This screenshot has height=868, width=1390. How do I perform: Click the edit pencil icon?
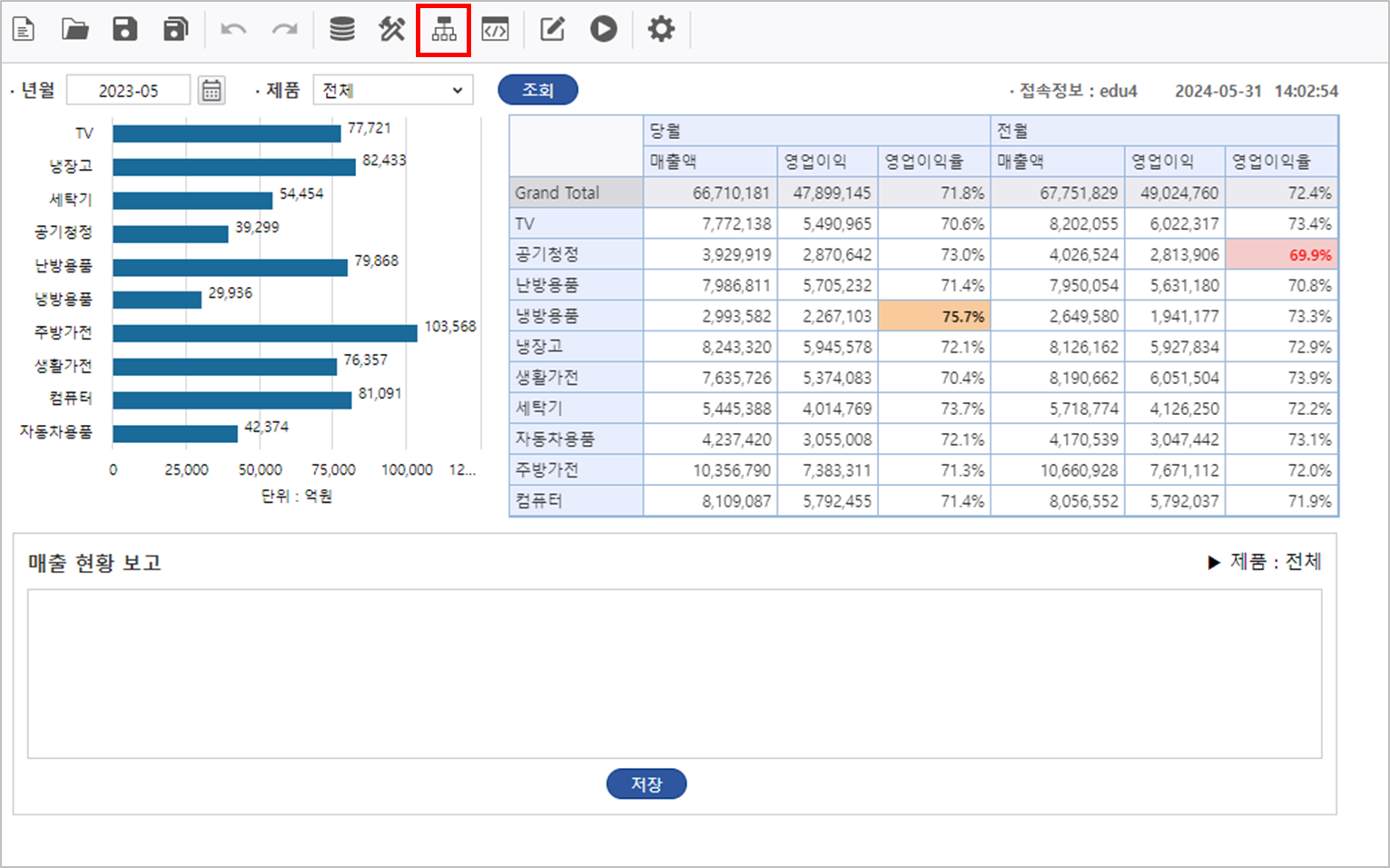[x=552, y=29]
